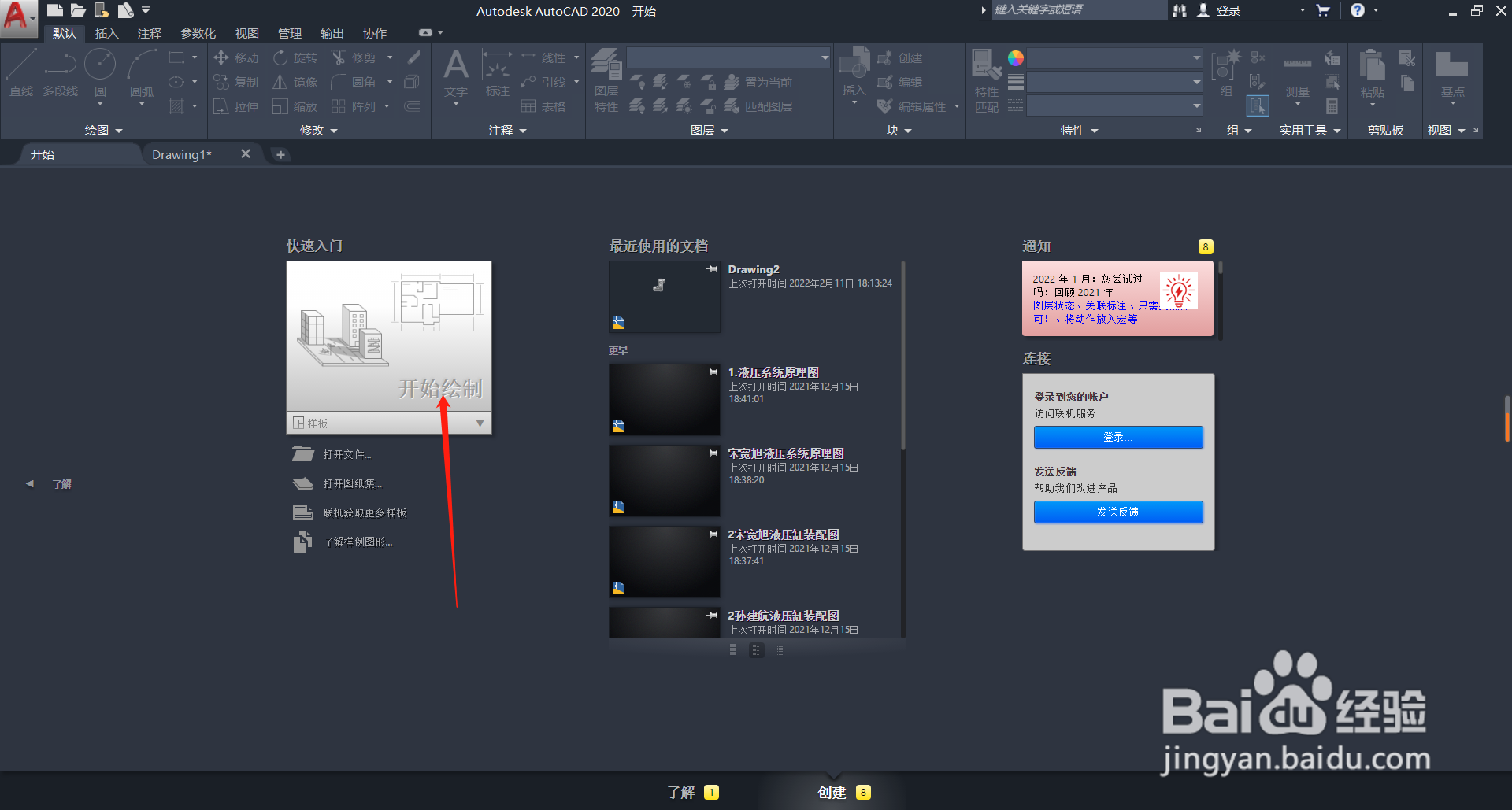Select the Polyline (多段线) tool
This screenshot has height=810, width=1512.
[61, 72]
